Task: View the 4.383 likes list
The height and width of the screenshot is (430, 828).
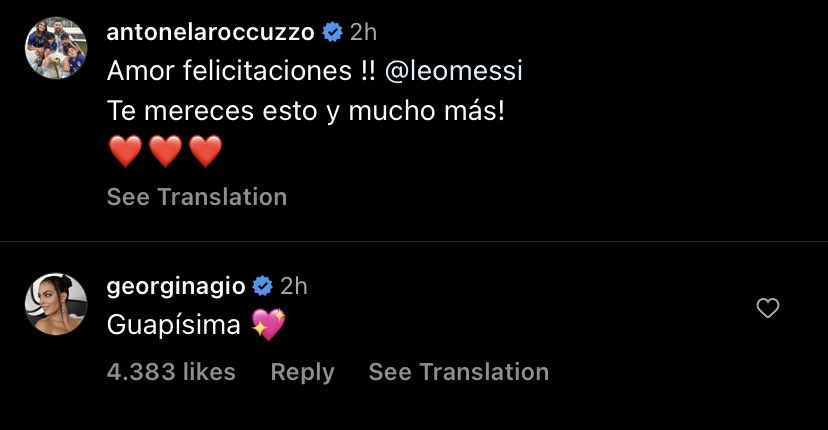Action: [x=171, y=372]
